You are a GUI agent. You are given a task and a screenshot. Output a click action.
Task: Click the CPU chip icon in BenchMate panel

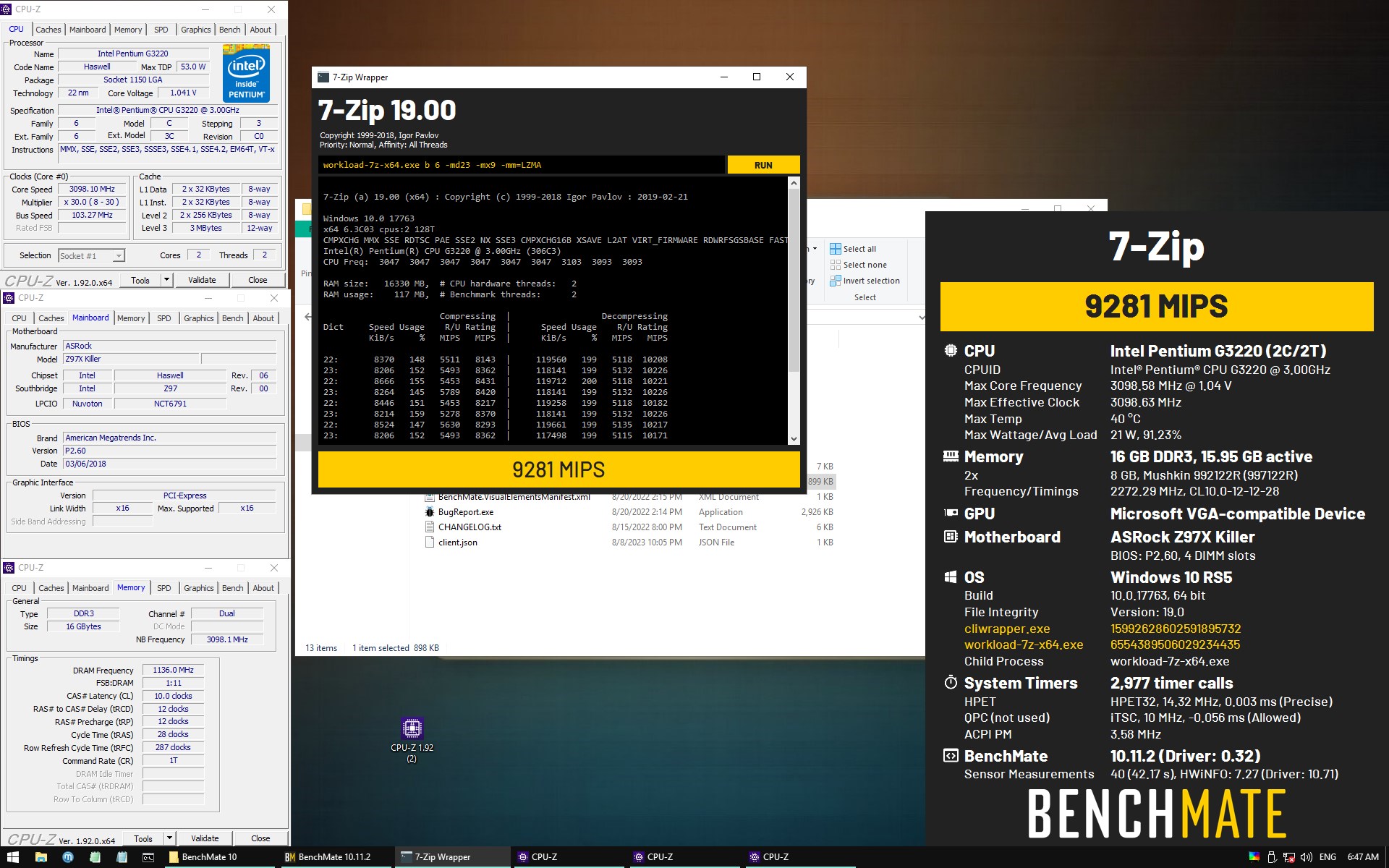coord(951,351)
